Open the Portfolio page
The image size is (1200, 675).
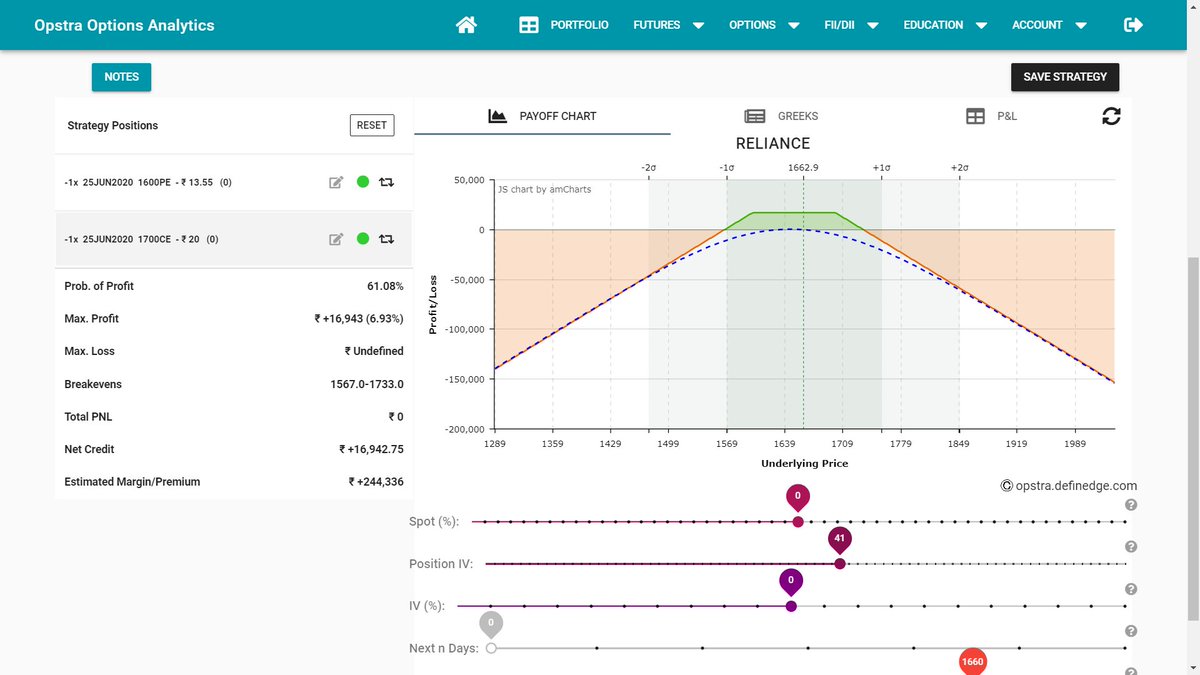point(564,25)
